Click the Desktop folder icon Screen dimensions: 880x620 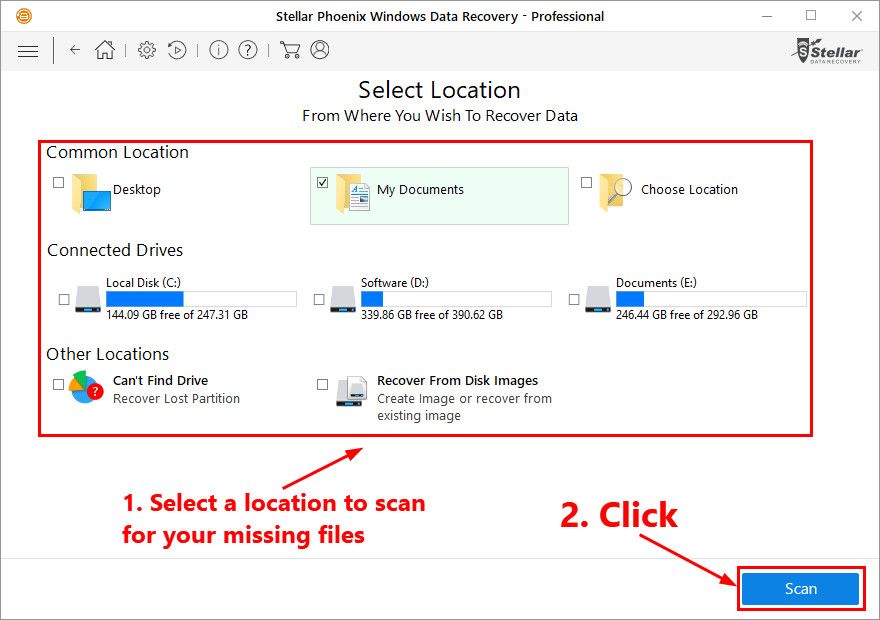point(91,192)
